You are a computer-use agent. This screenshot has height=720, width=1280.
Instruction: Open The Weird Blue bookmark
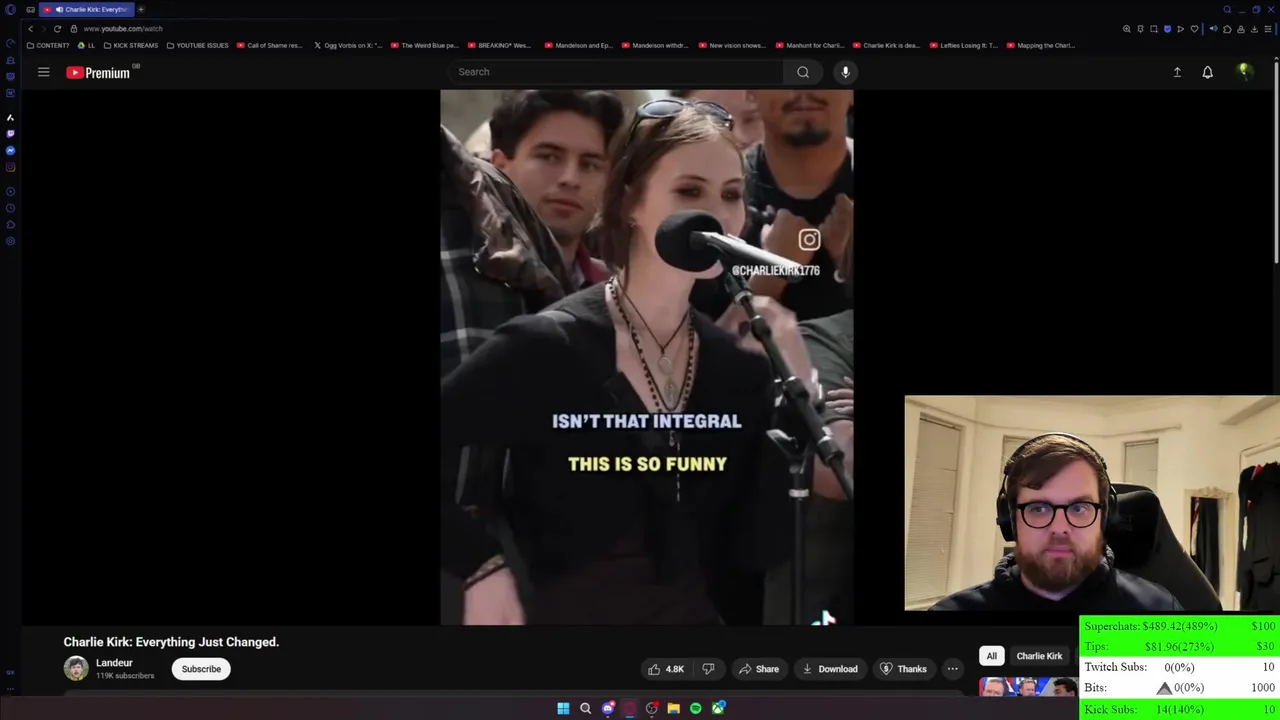coord(425,45)
